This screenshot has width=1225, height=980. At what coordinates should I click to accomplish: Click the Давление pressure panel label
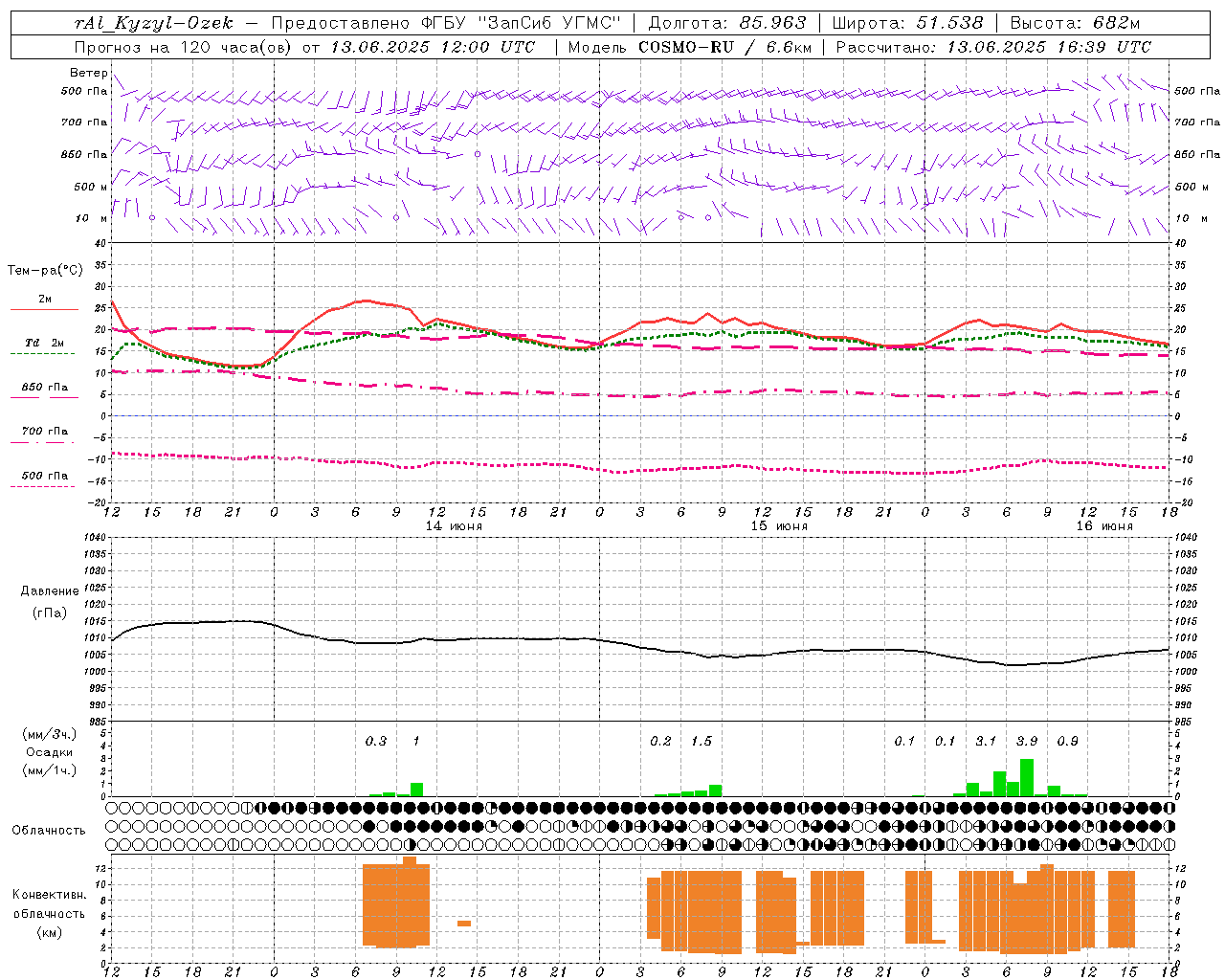tap(50, 591)
